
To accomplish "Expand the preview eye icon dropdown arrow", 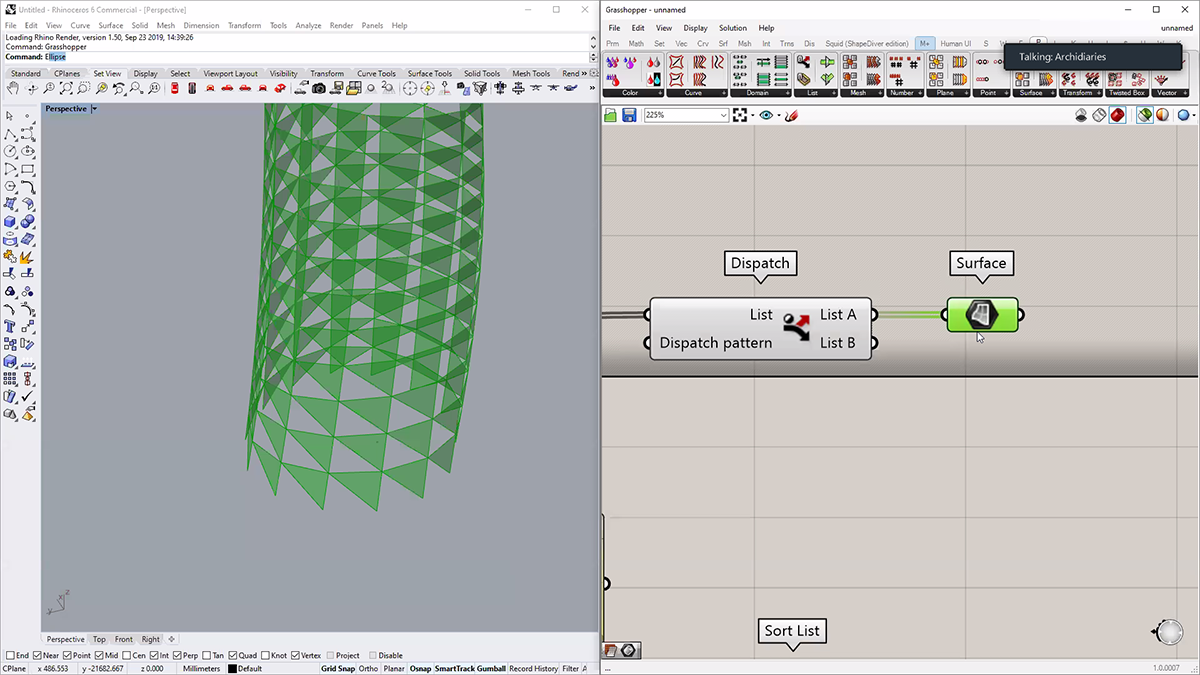I will [778, 116].
